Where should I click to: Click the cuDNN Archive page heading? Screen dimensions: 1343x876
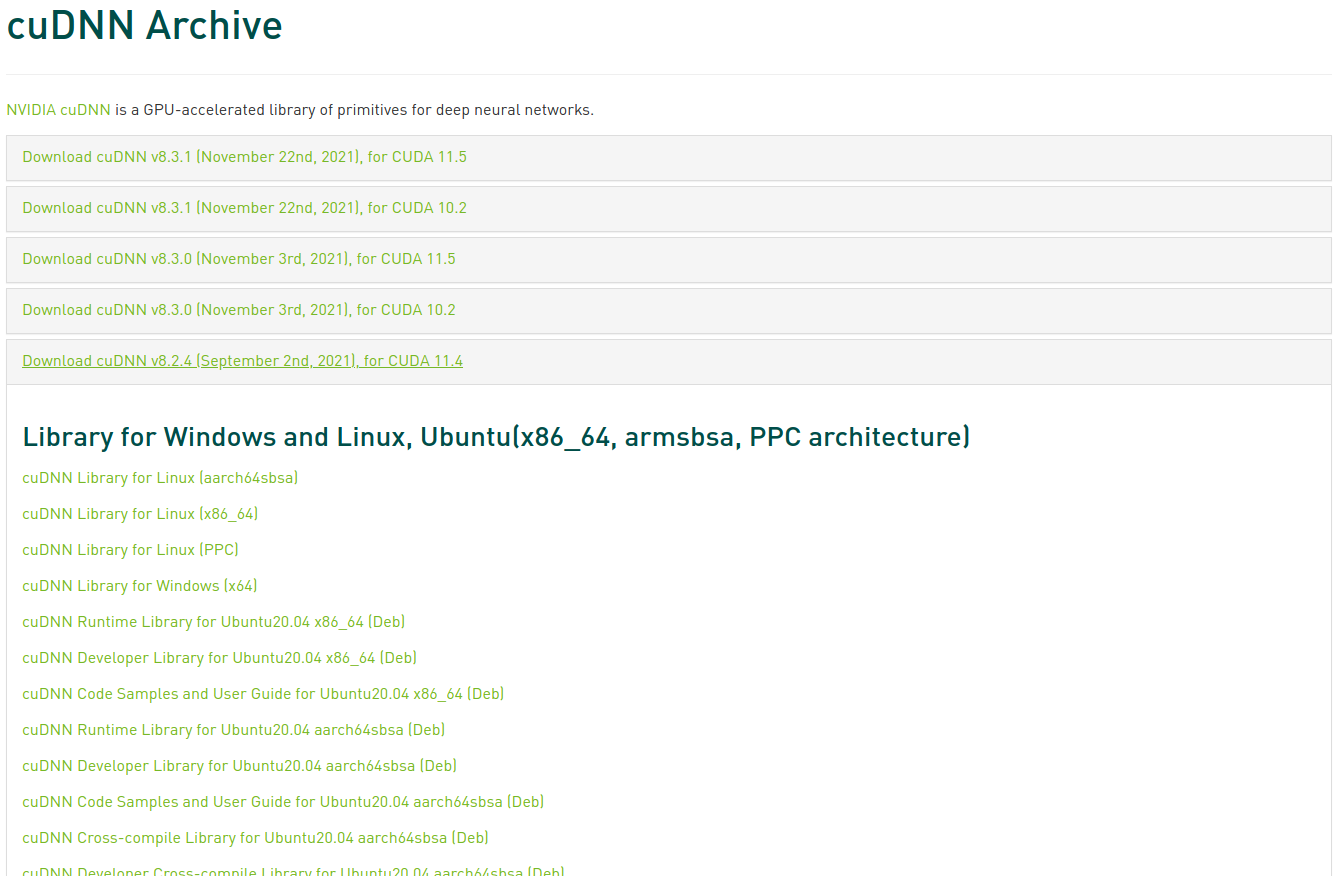pyautogui.click(x=145, y=25)
